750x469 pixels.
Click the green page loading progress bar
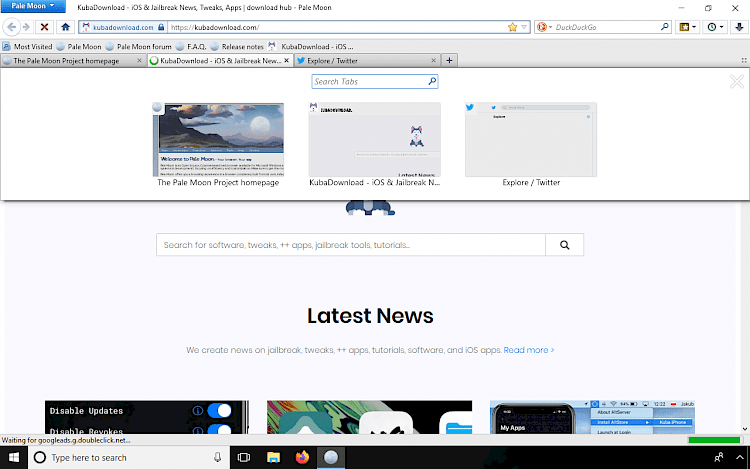(x=714, y=440)
